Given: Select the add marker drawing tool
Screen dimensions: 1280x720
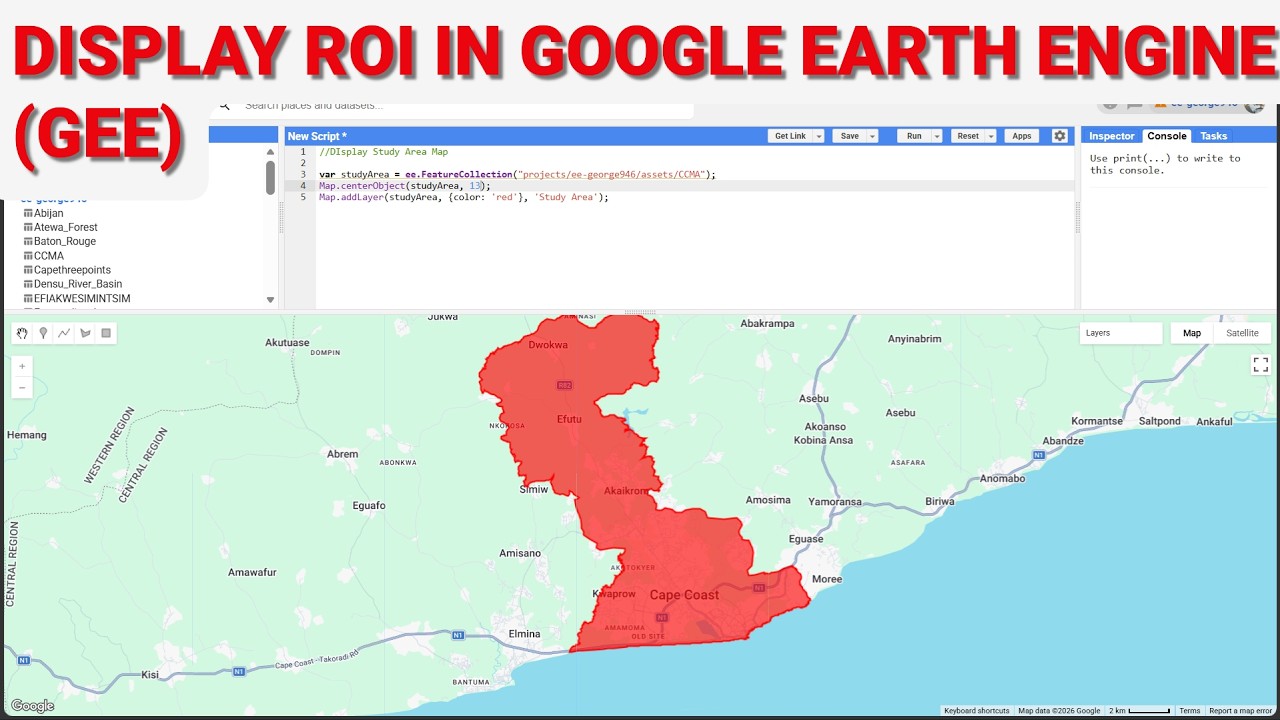Looking at the screenshot, I should click(43, 333).
